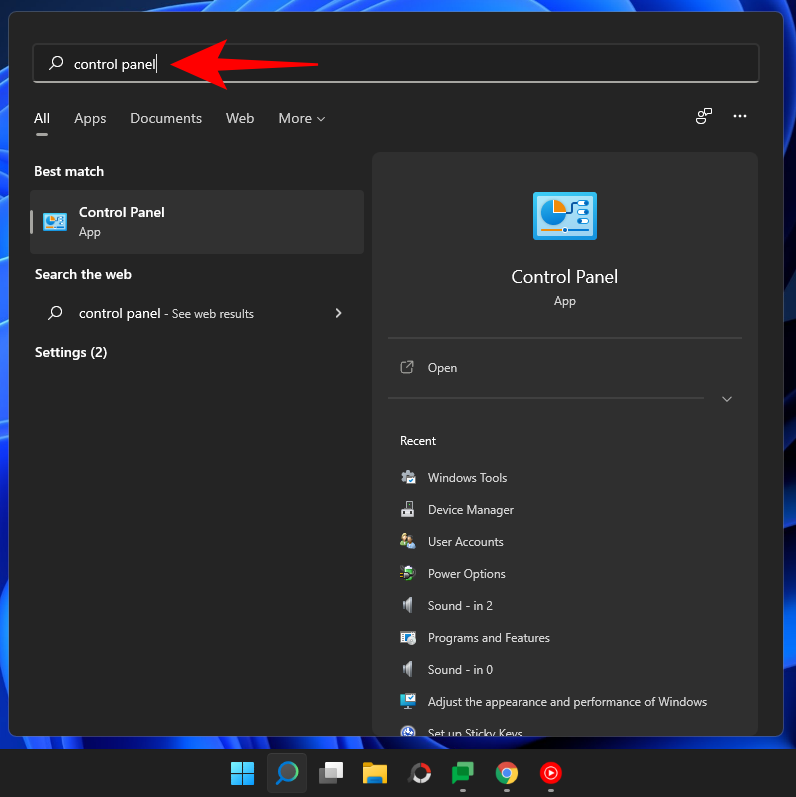This screenshot has width=796, height=797.
Task: Open the three-dot more options menu
Action: point(740,117)
